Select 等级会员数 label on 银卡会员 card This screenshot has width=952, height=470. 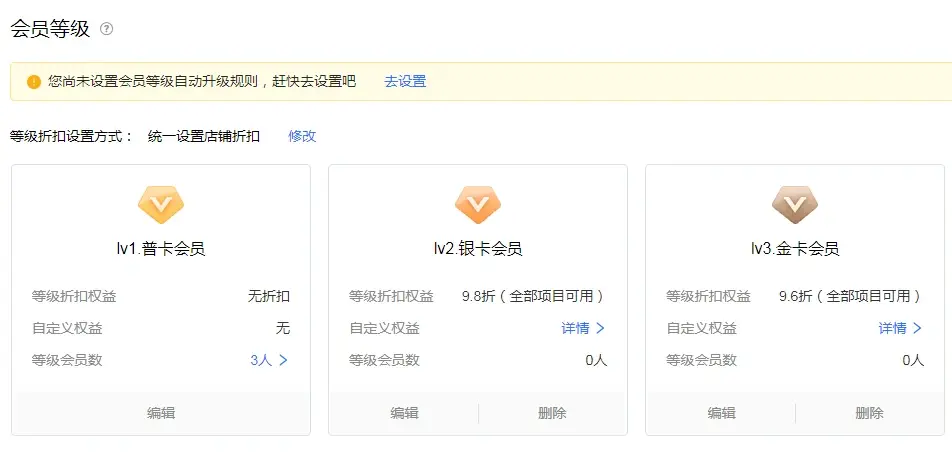(x=384, y=360)
